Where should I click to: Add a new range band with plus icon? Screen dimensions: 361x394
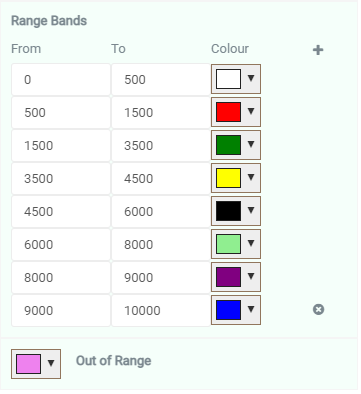[x=318, y=50]
